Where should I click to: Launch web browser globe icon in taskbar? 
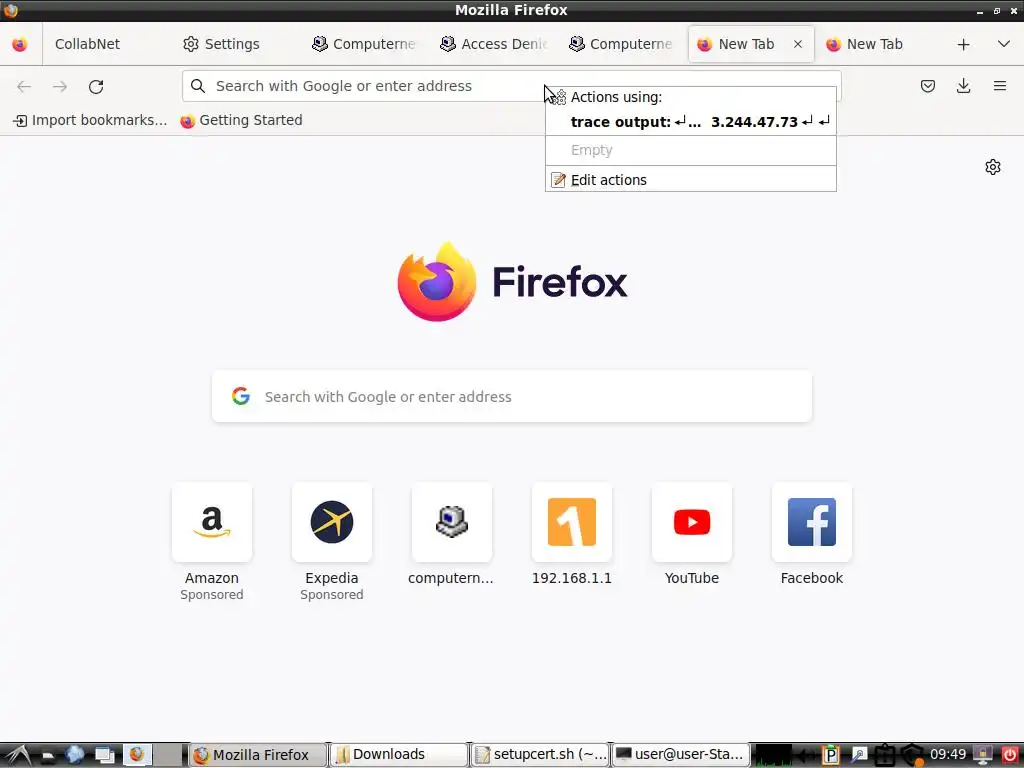pyautogui.click(x=74, y=755)
